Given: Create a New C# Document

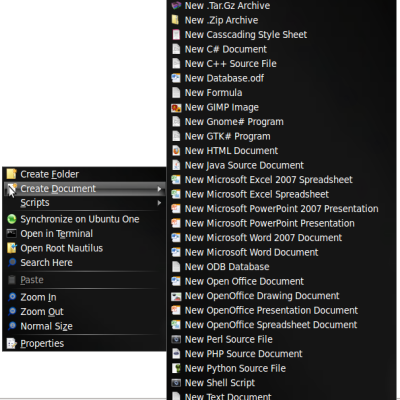Looking at the screenshot, I should coord(282,49).
